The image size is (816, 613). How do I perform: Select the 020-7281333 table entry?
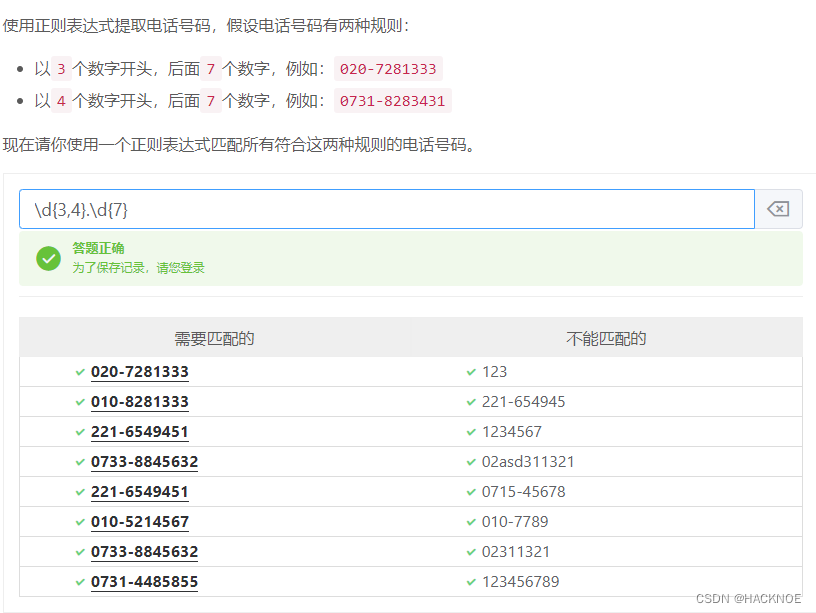139,372
